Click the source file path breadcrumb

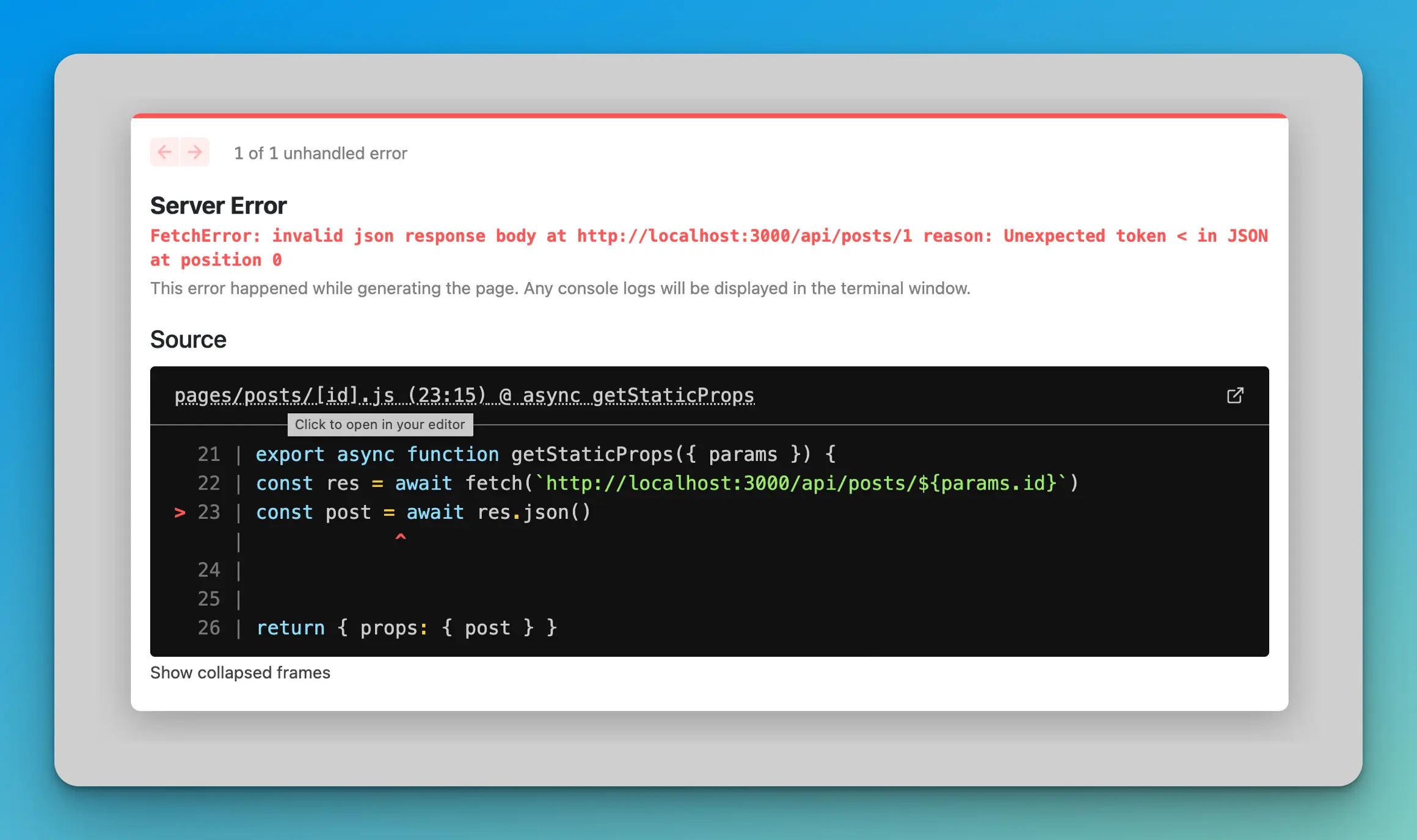tap(463, 395)
